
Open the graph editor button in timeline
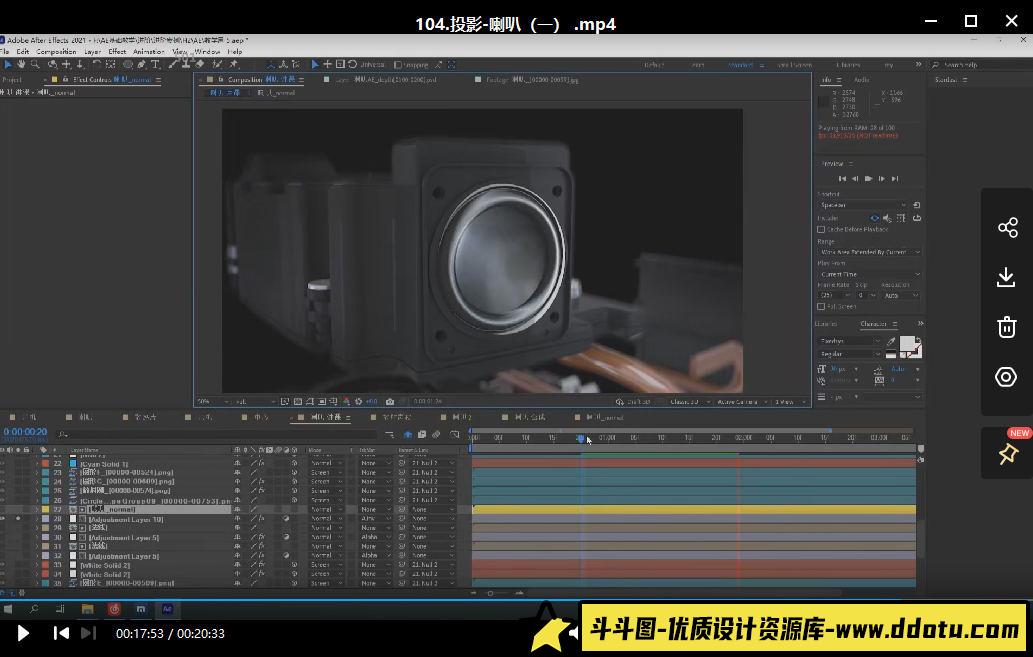coord(455,434)
